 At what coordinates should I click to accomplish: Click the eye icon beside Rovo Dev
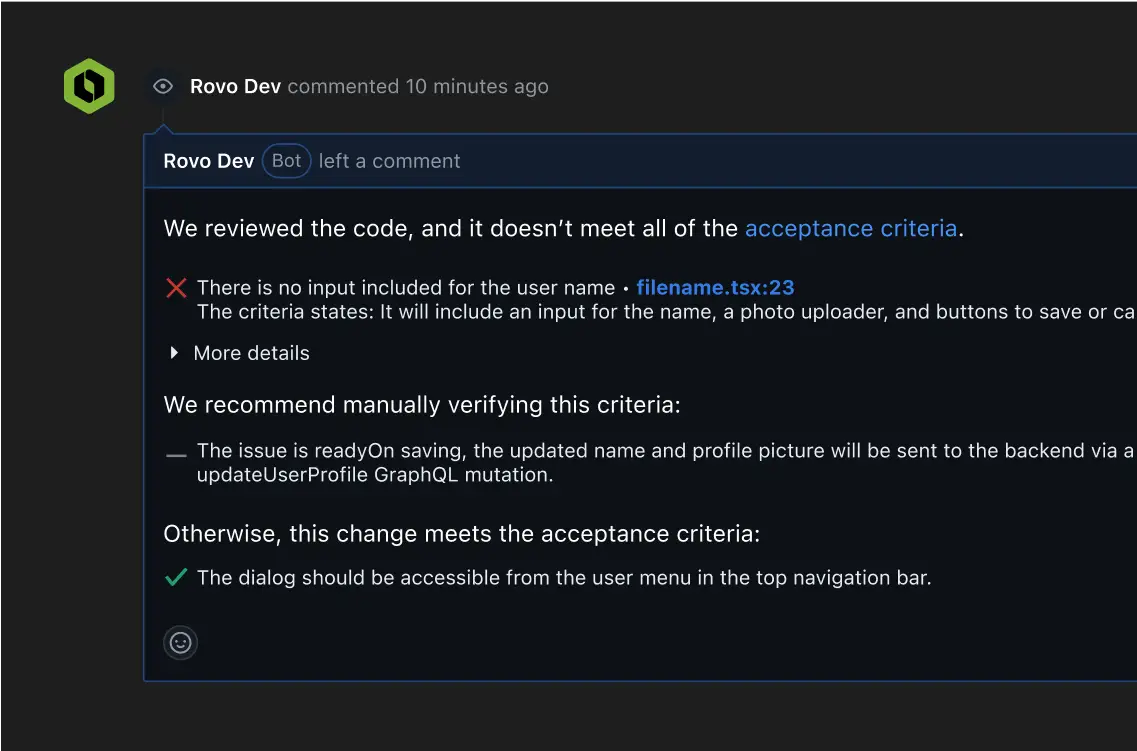162,87
